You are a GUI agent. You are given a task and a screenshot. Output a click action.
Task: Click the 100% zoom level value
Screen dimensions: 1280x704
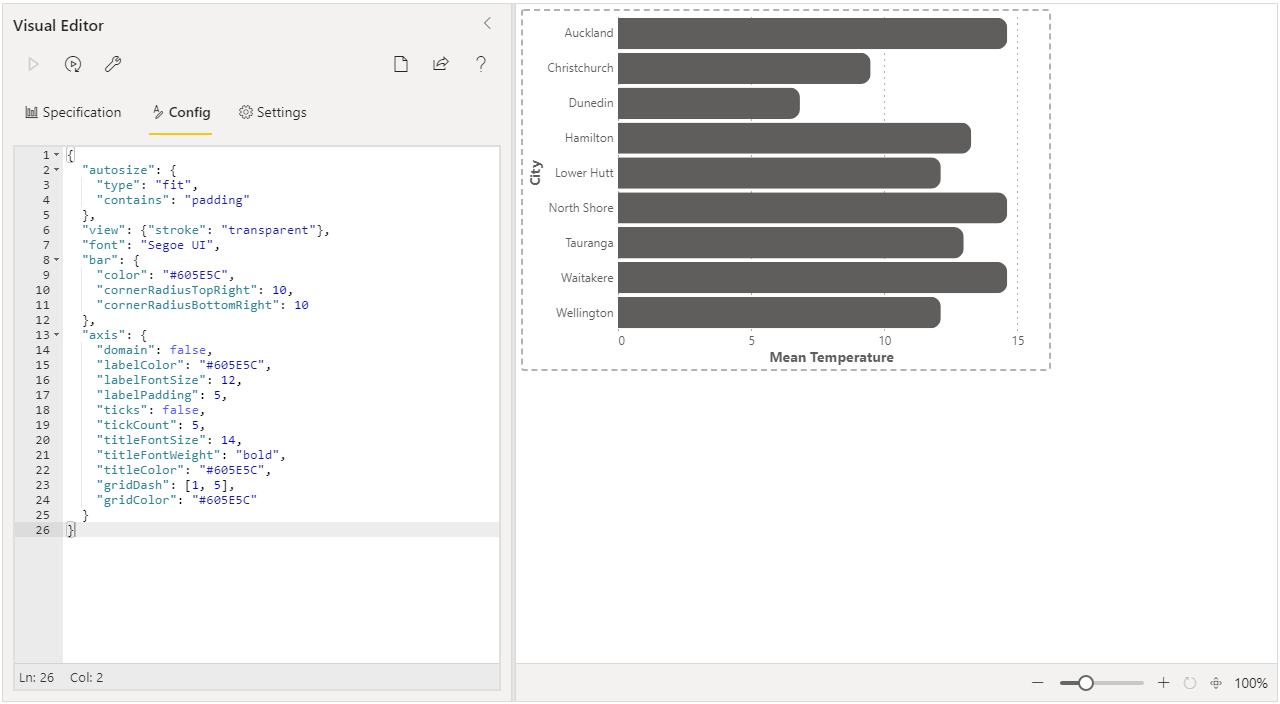[x=1251, y=683]
